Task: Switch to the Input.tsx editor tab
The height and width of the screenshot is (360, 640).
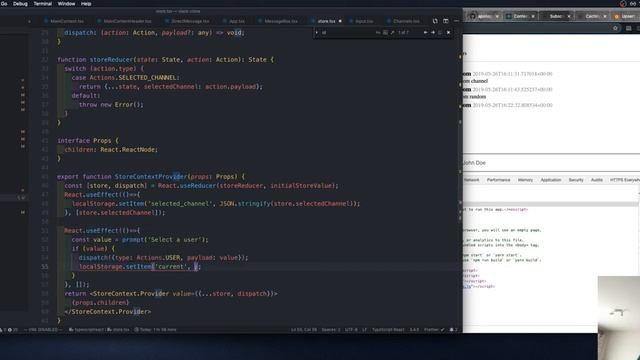Action: 361,21
